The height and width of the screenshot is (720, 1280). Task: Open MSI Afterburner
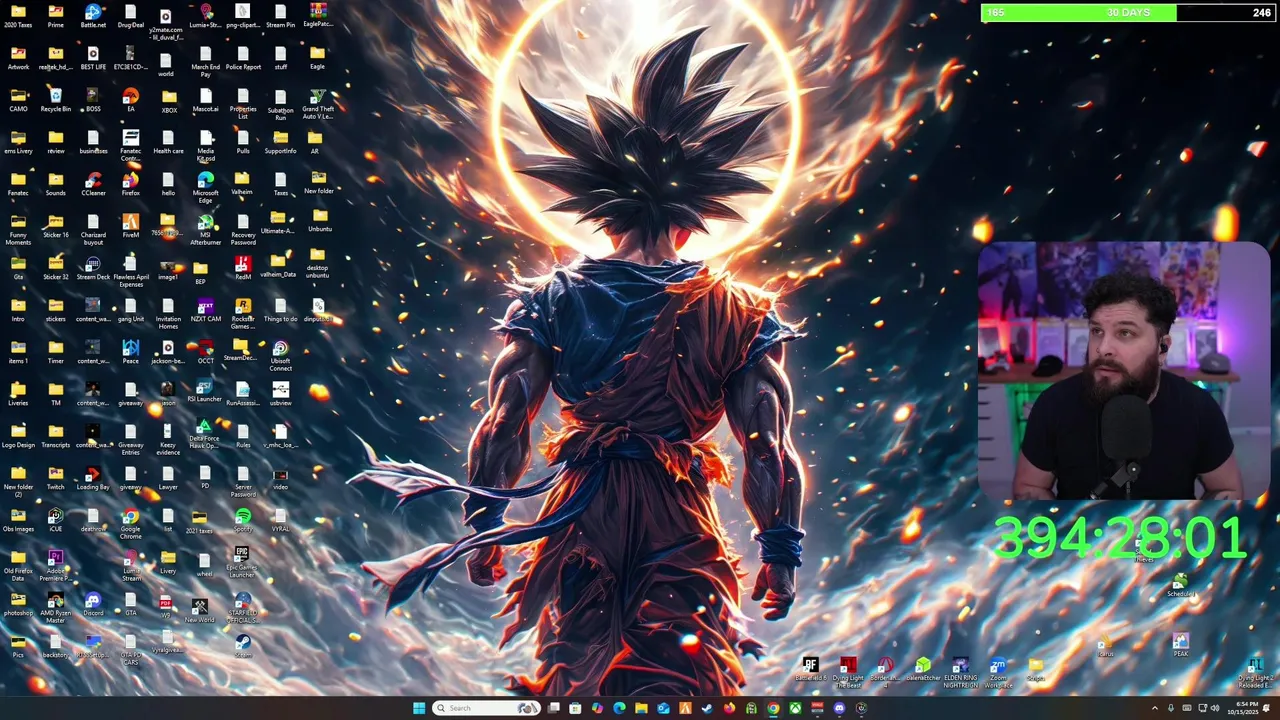point(206,230)
